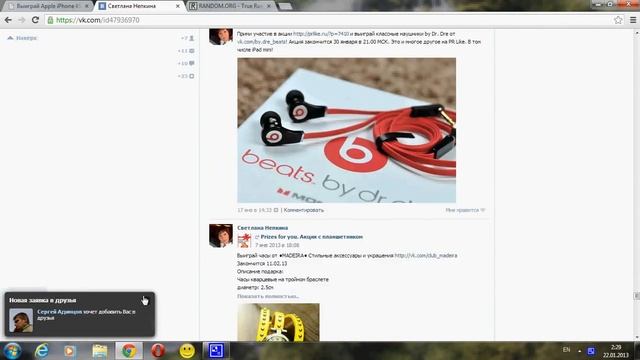The height and width of the screenshot is (360, 640).
Task: Open the yellow watch bracelet photo
Action: pyautogui.click(x=278, y=322)
